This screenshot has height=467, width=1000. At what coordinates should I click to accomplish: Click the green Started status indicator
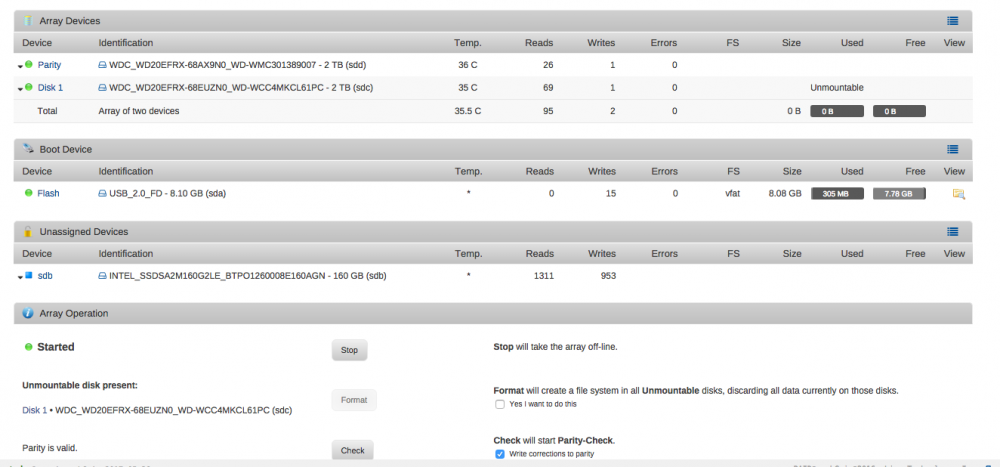coord(28,347)
